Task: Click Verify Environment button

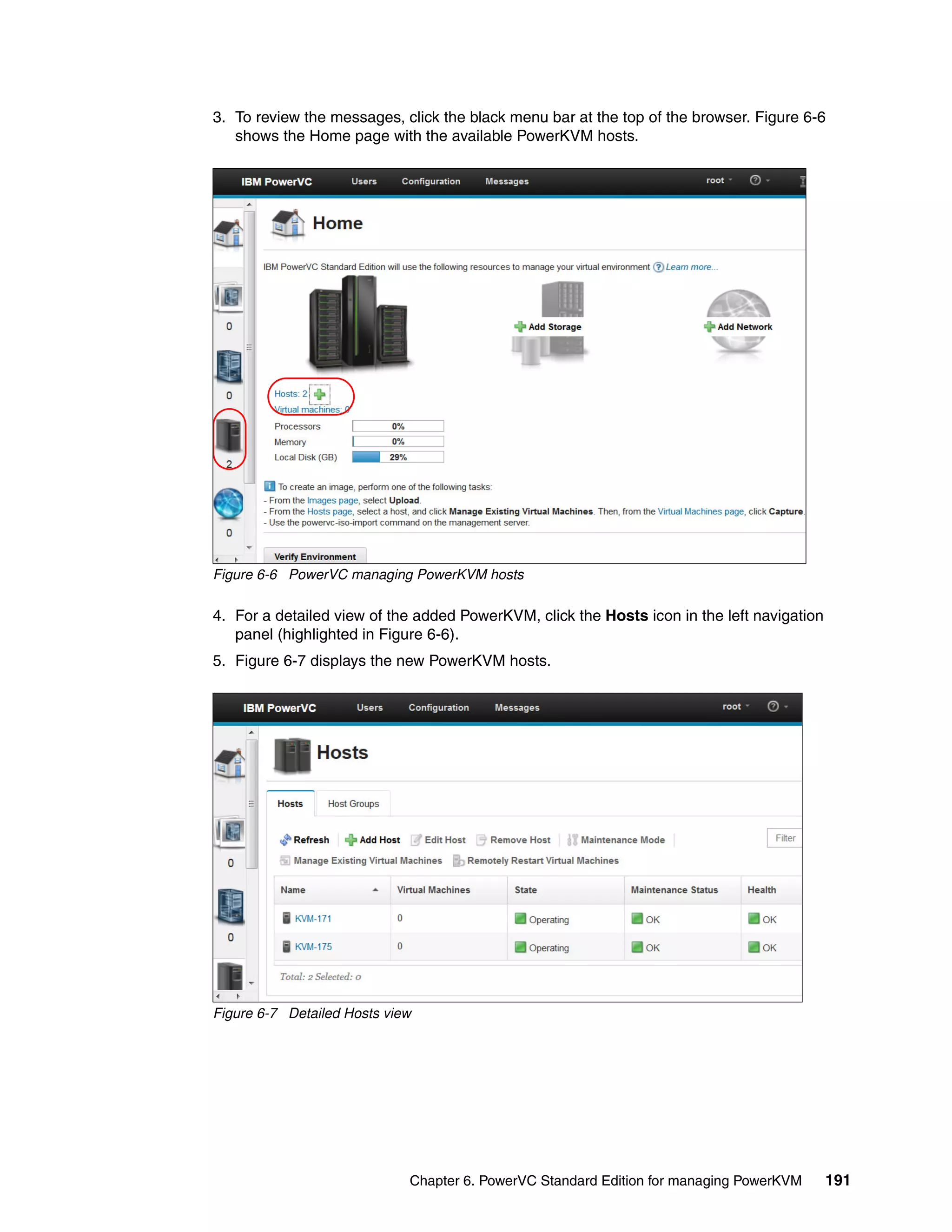Action: (315, 556)
